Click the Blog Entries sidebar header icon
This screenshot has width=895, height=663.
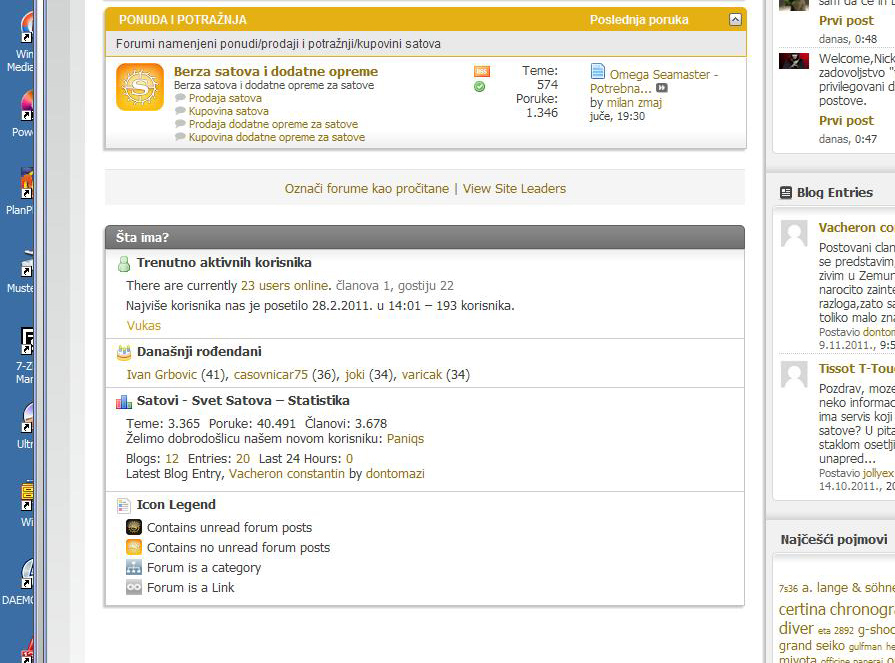tap(786, 192)
